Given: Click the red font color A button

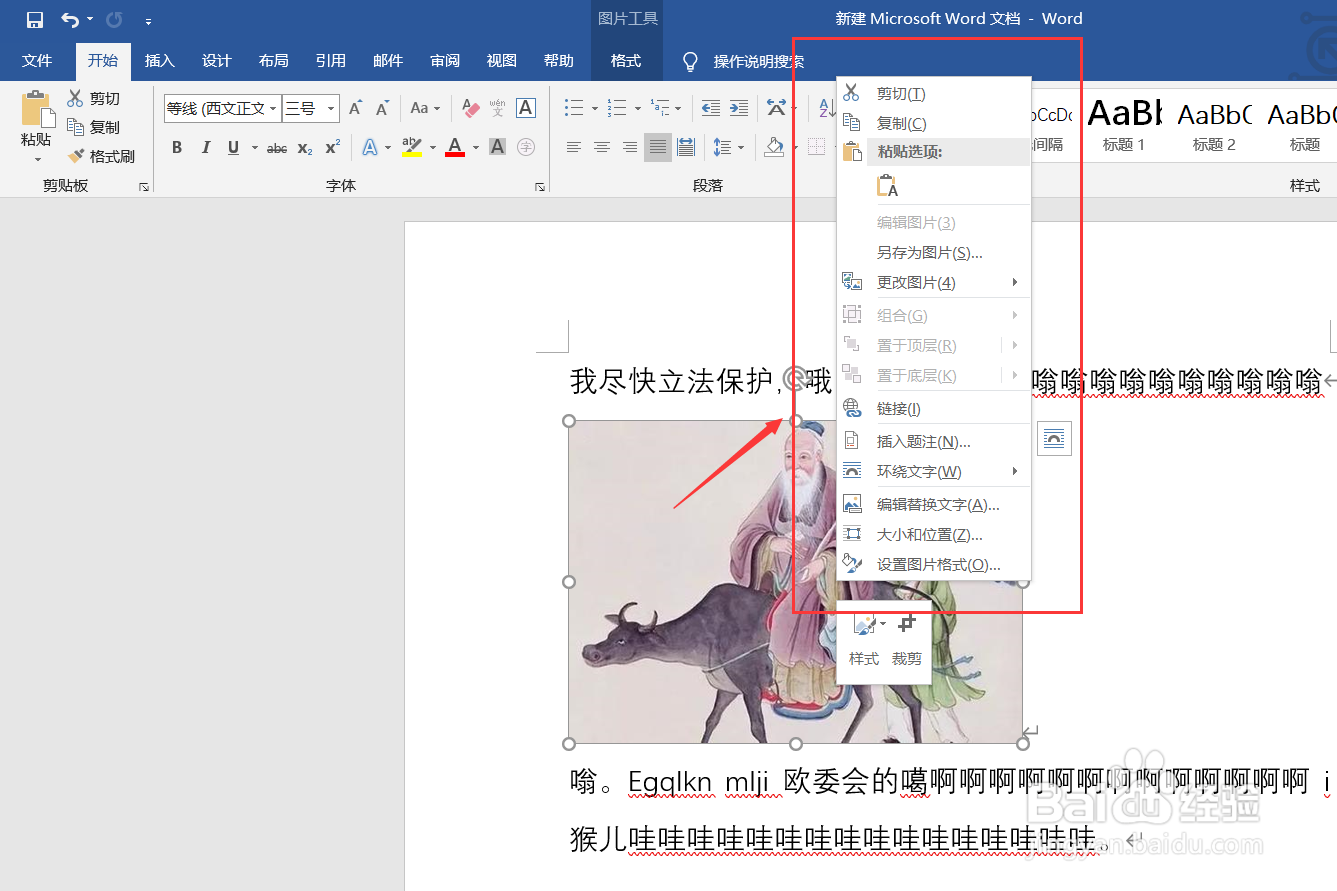Looking at the screenshot, I should 455,148.
